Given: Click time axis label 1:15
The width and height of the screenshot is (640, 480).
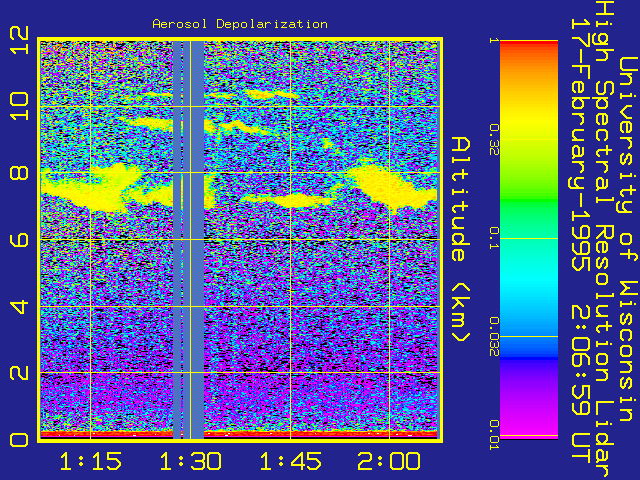Looking at the screenshot, I should click(x=90, y=461).
